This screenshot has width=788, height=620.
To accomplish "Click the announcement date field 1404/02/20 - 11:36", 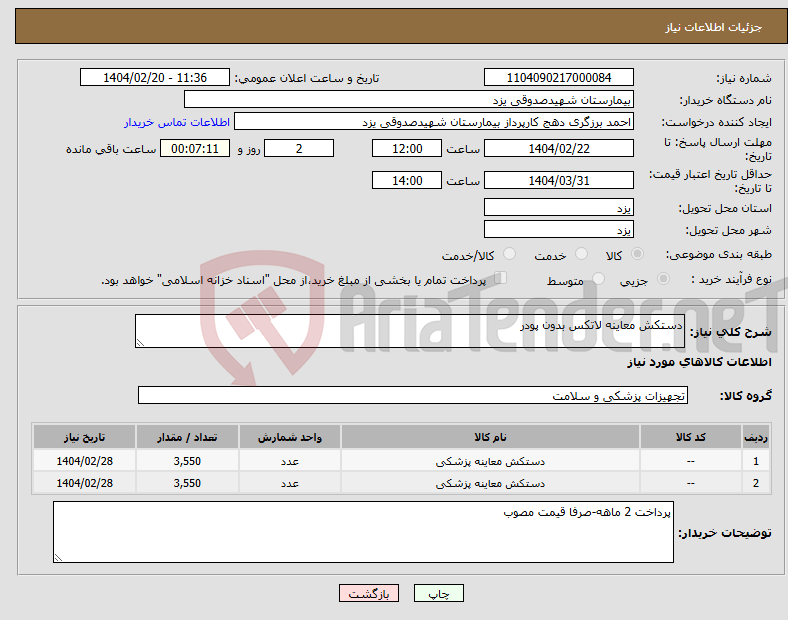I will pos(155,77).
